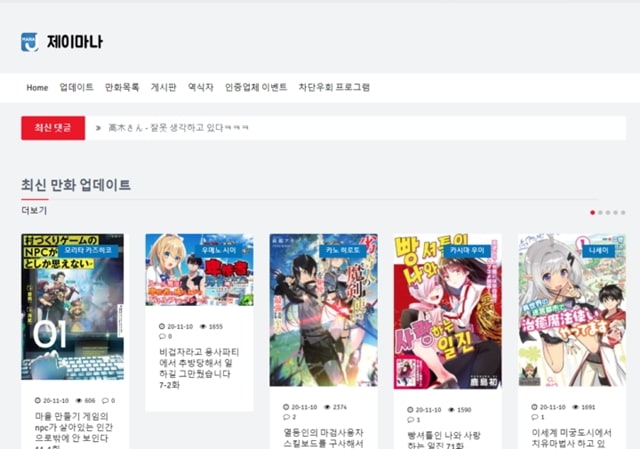Viewport: 640px width, 449px height.
Task: Open title 비겁자라고 용사파티에서 추방당해서
Action: (199, 369)
